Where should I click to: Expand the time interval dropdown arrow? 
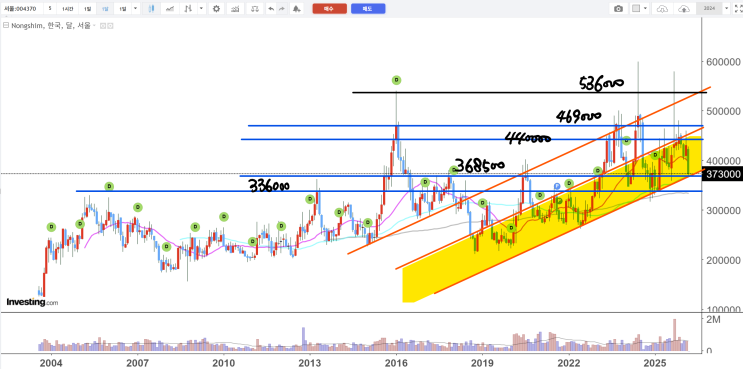pyautogui.click(x=136, y=9)
